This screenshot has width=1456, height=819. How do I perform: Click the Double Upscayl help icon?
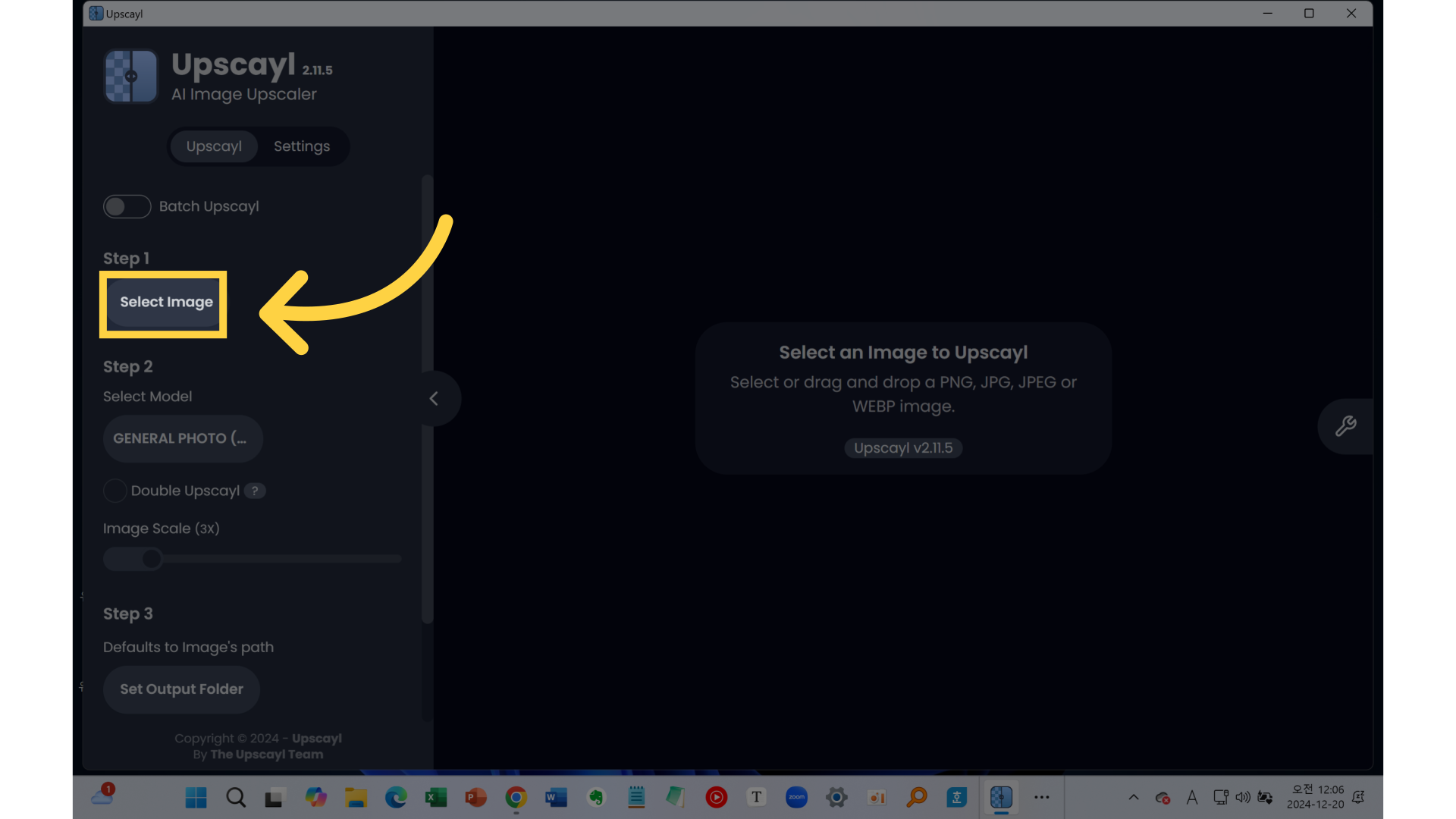255,491
